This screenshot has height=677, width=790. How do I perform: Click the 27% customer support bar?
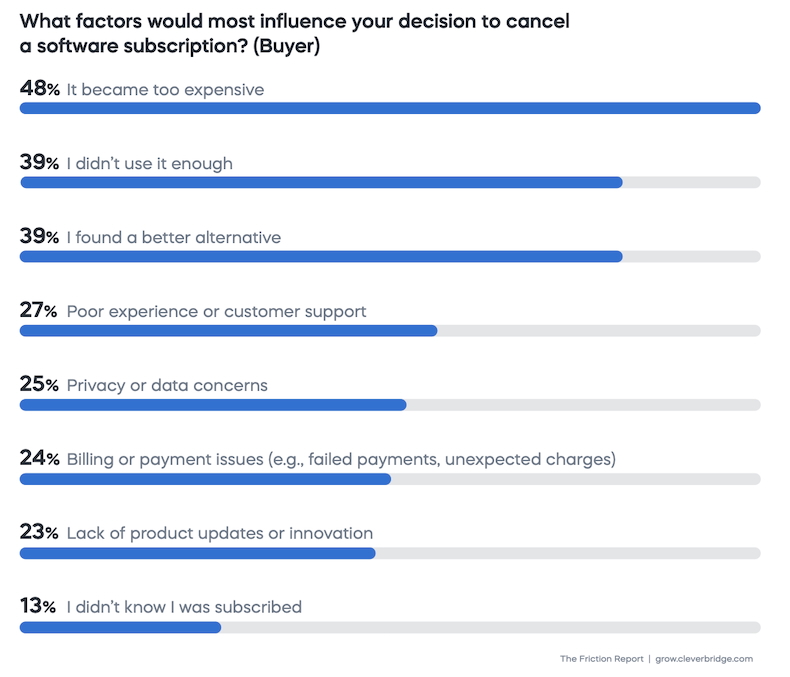tap(228, 330)
